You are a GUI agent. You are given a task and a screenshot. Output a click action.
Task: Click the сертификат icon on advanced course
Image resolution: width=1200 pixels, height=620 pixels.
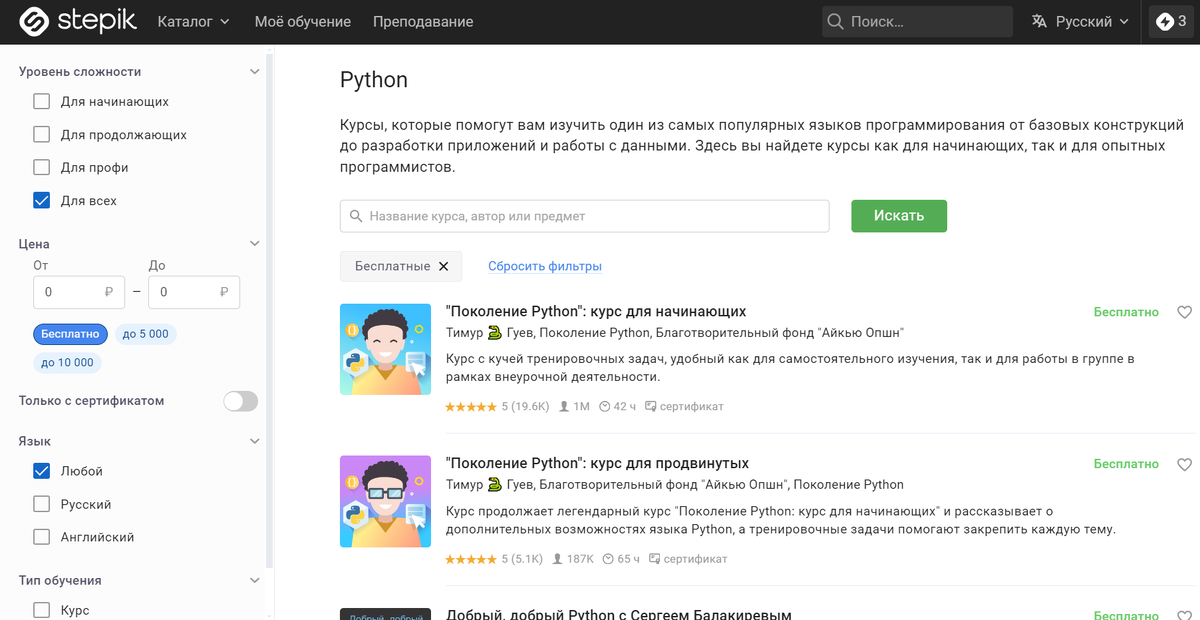click(655, 559)
